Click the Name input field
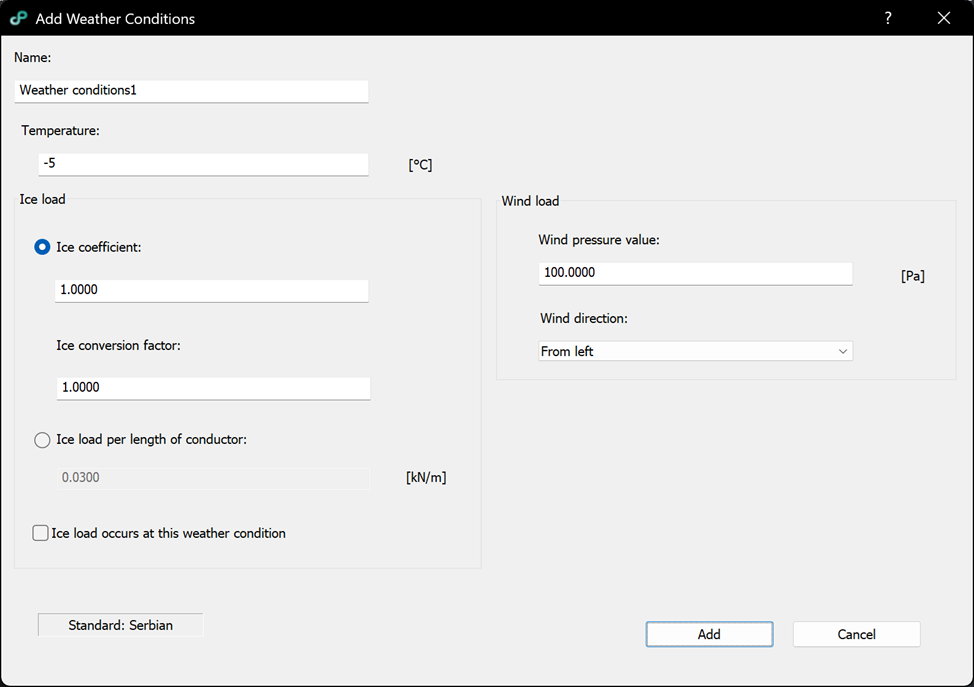 coord(192,90)
